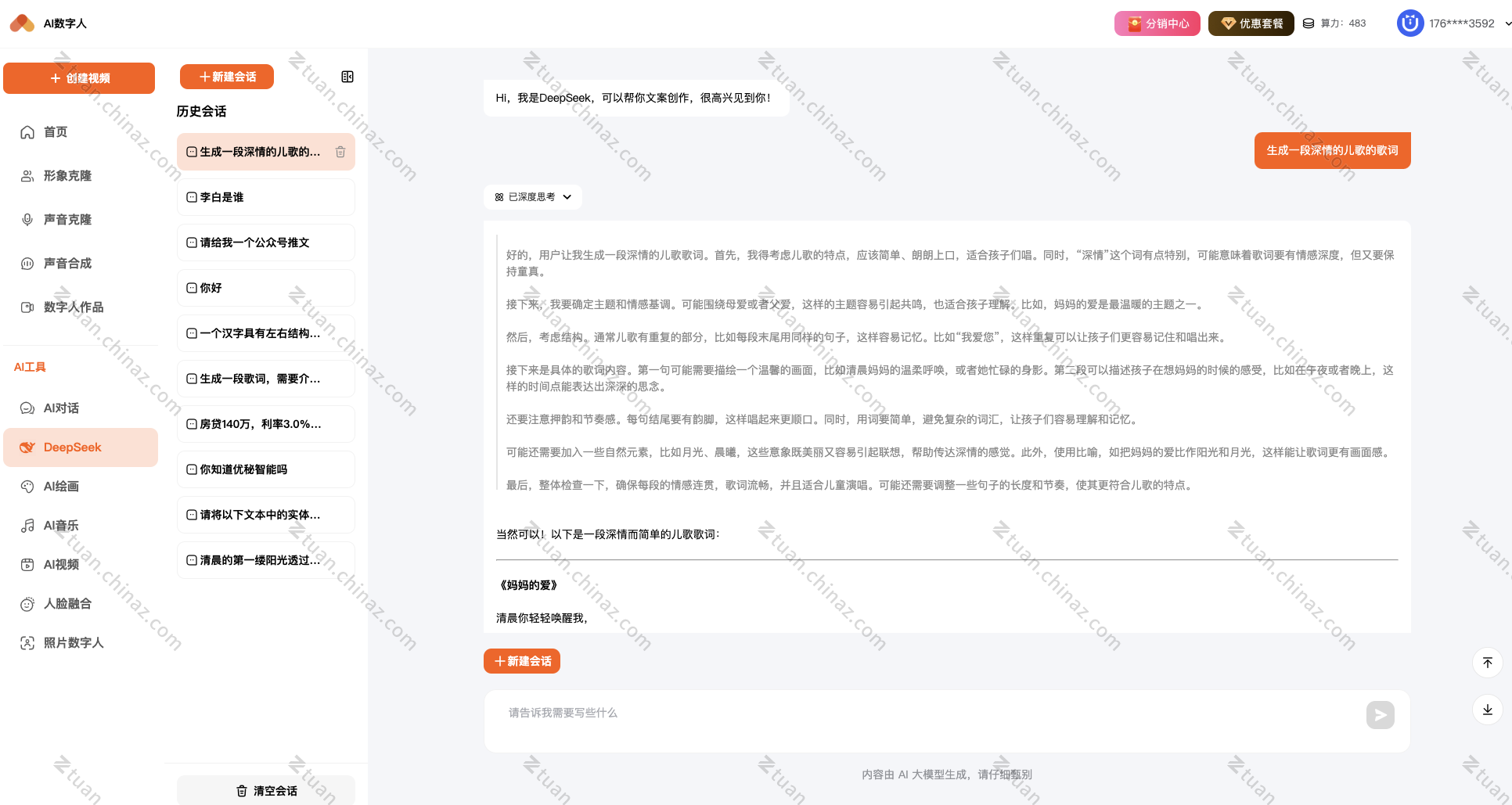The height and width of the screenshot is (805, 1512).
Task: Click the greeting message from DeepSeek
Action: (x=636, y=98)
